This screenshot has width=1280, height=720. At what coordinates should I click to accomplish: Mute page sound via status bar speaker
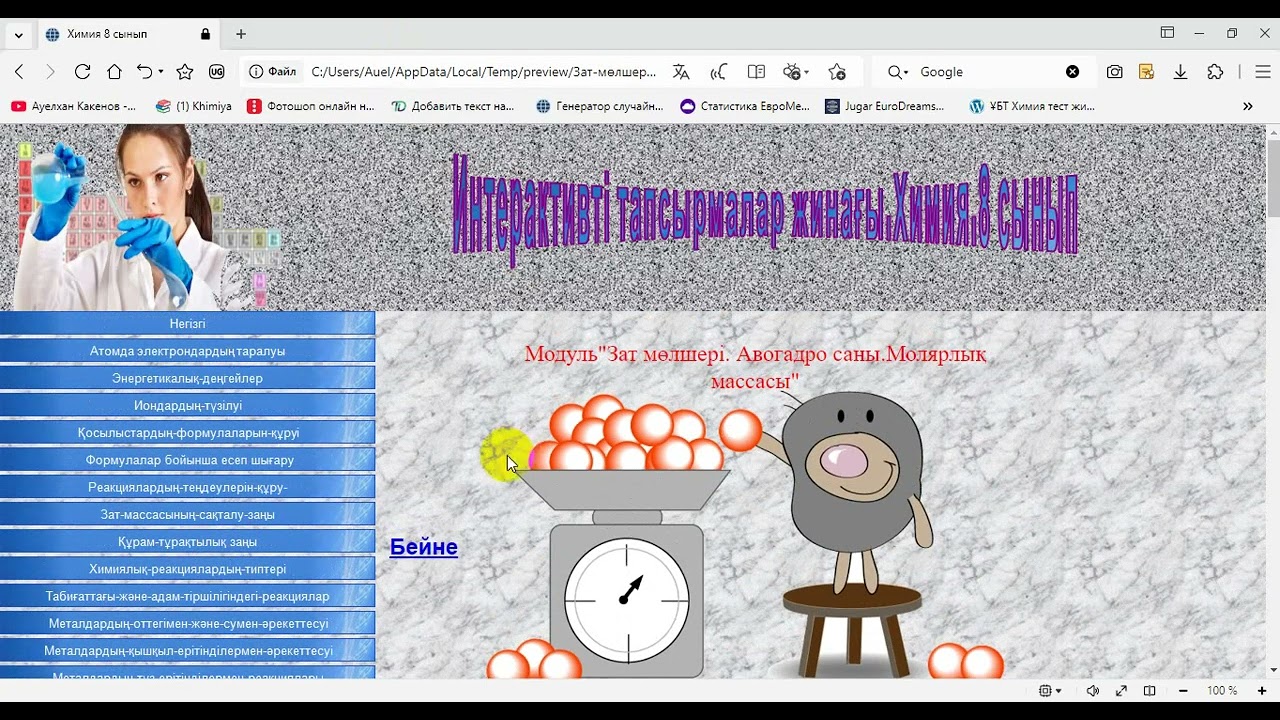(1093, 691)
